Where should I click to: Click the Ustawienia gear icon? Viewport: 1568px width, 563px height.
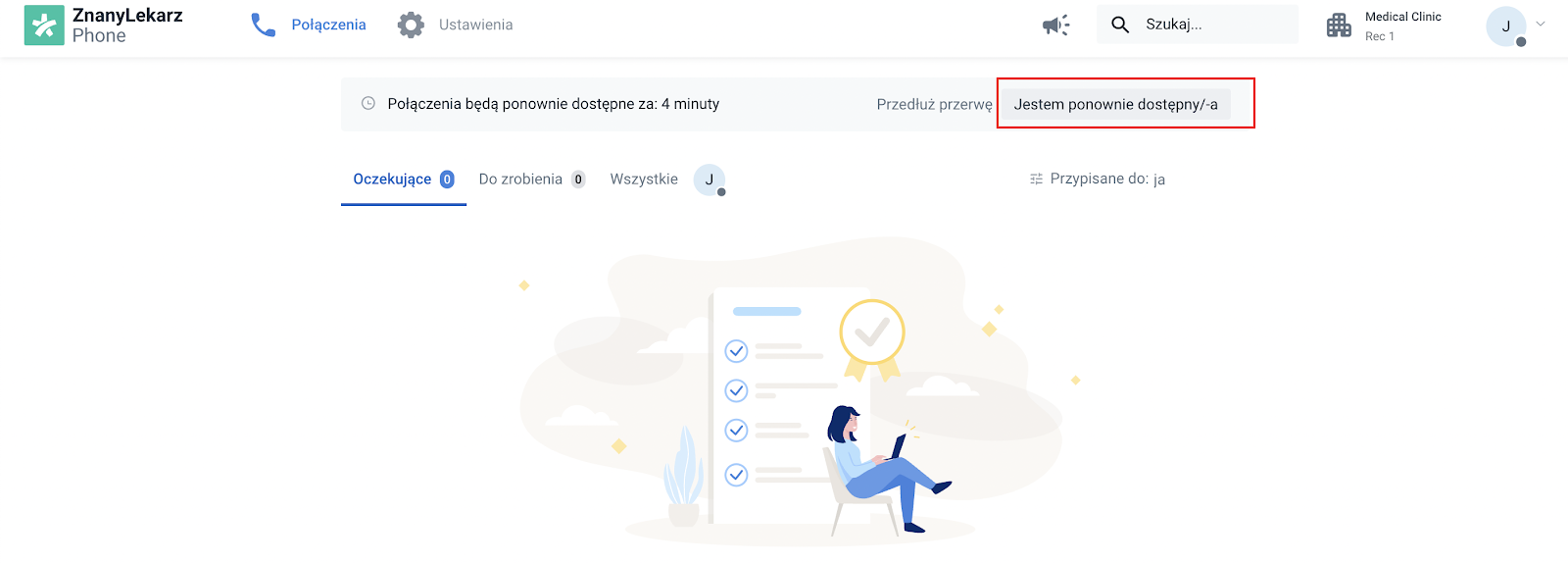(411, 25)
